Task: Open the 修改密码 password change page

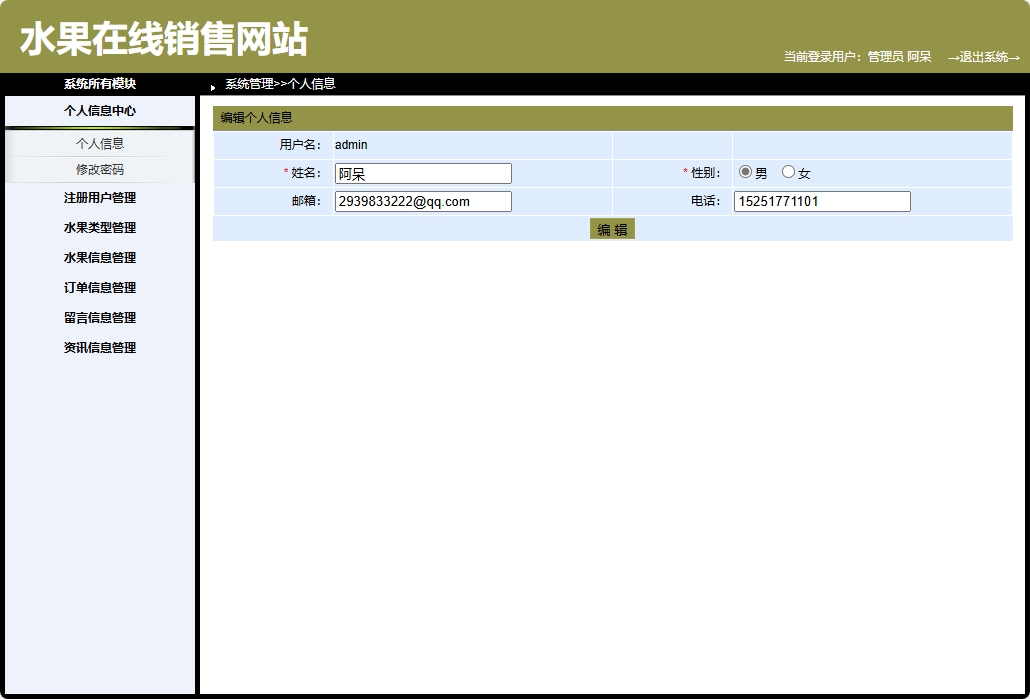Action: 99,169
